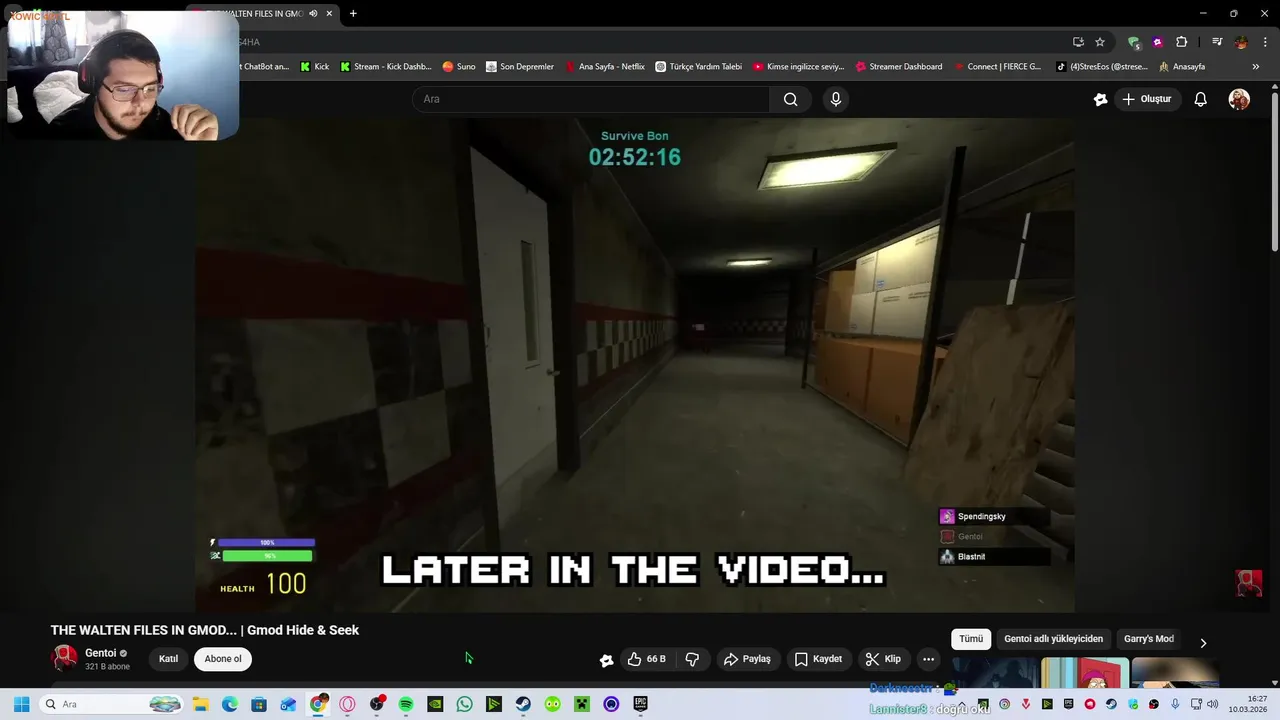Open Opera GX from the taskbar
The width and height of the screenshot is (1280, 720).
pos(347,704)
